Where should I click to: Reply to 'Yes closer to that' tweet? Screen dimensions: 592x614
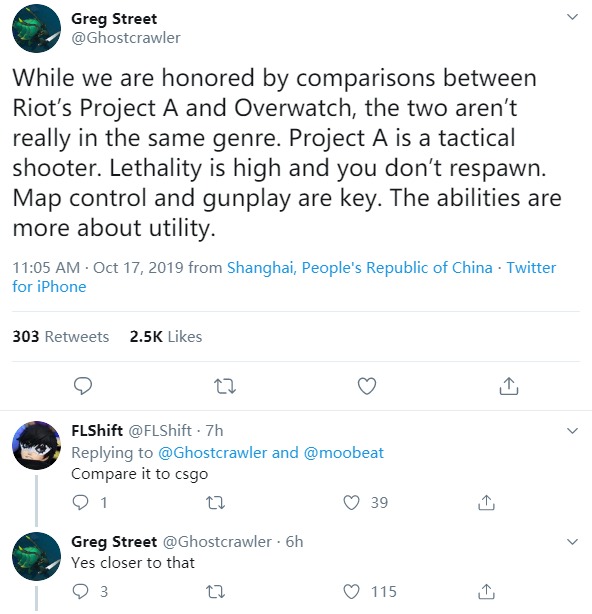81,591
